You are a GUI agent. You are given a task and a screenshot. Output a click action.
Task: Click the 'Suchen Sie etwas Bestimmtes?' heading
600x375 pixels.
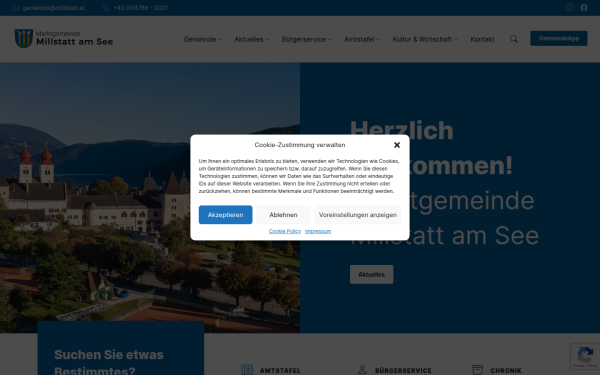pyautogui.click(x=109, y=362)
